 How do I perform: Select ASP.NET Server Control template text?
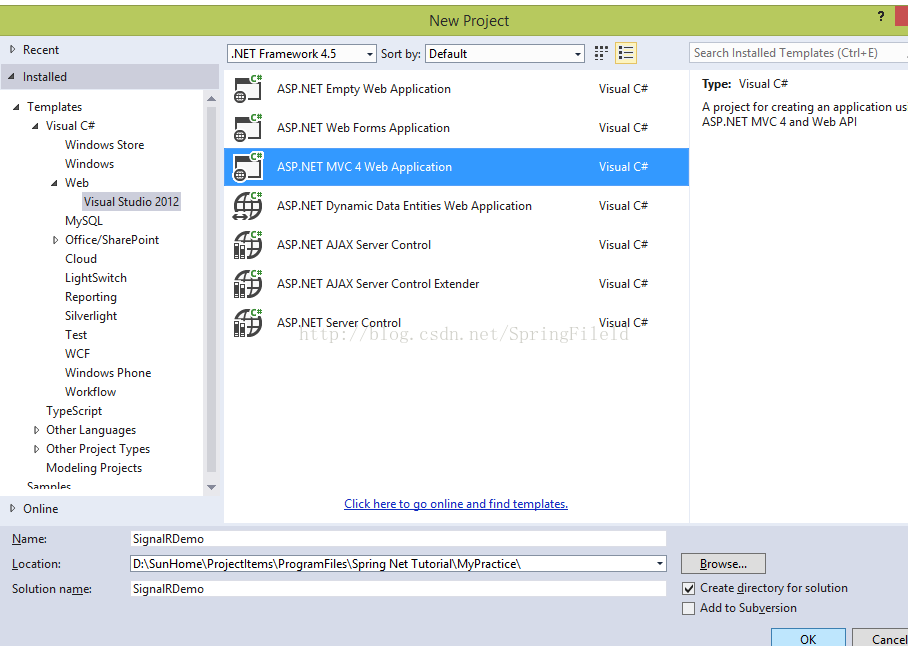(x=339, y=322)
